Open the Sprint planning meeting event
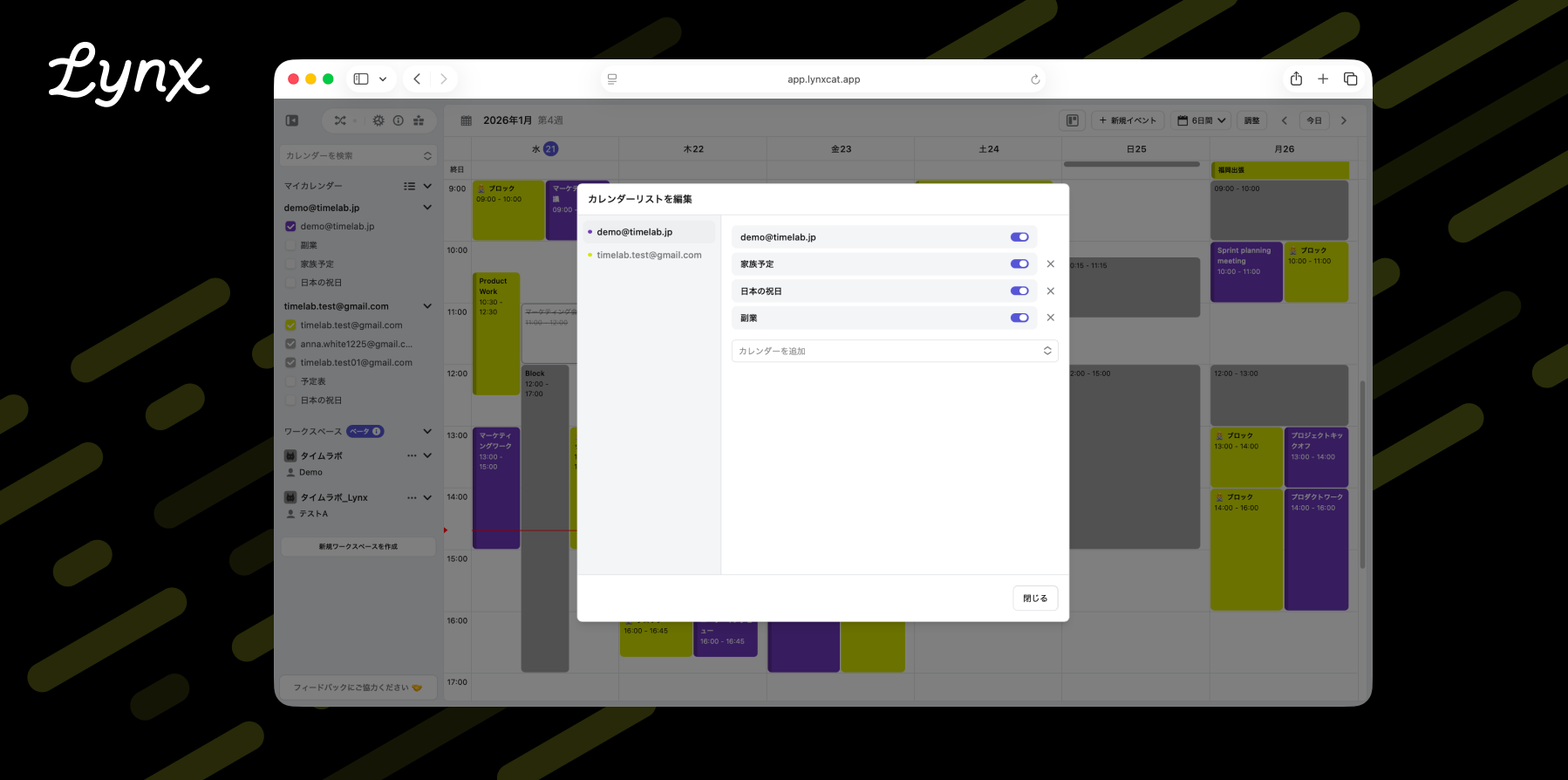1568x780 pixels. coord(1246,271)
